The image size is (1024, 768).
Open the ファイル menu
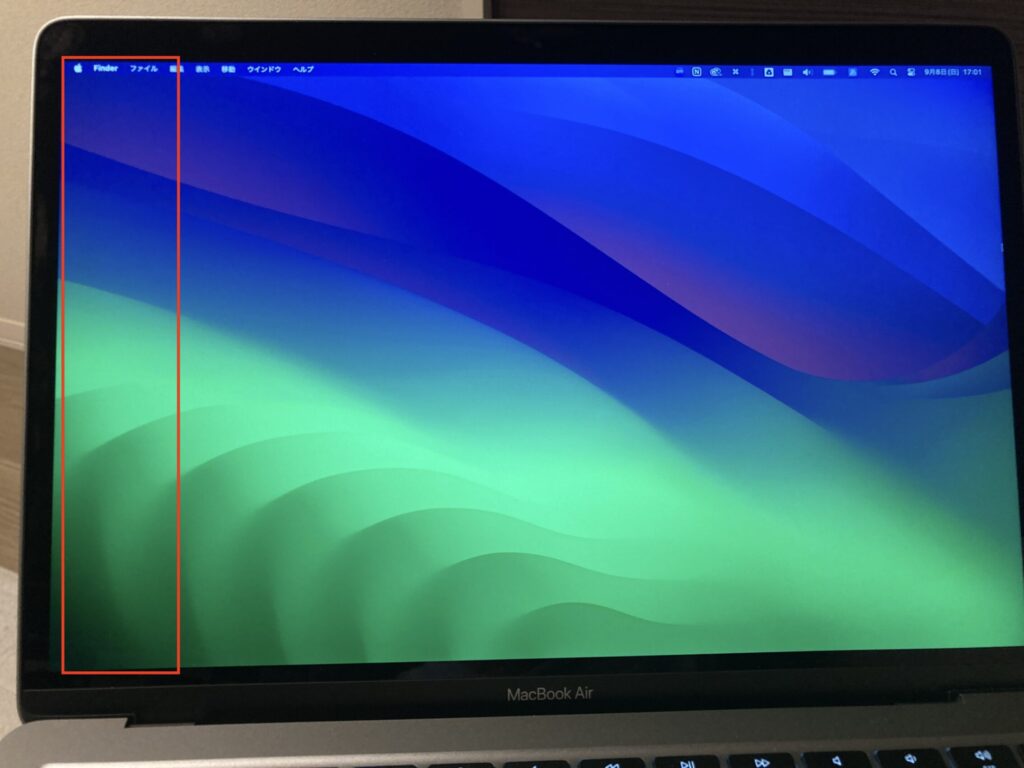pyautogui.click(x=144, y=69)
